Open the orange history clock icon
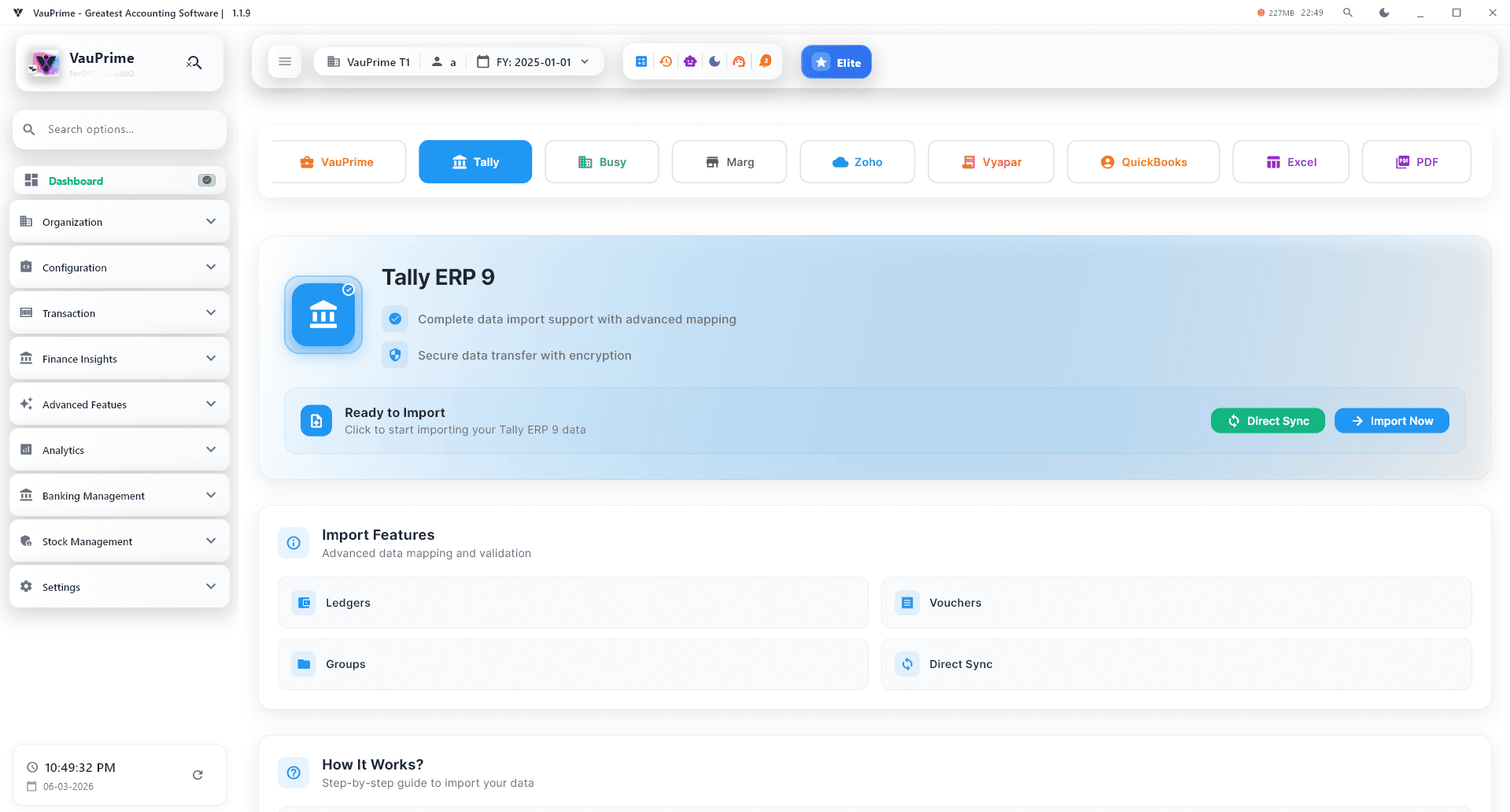This screenshot has height=812, width=1510. click(x=666, y=61)
